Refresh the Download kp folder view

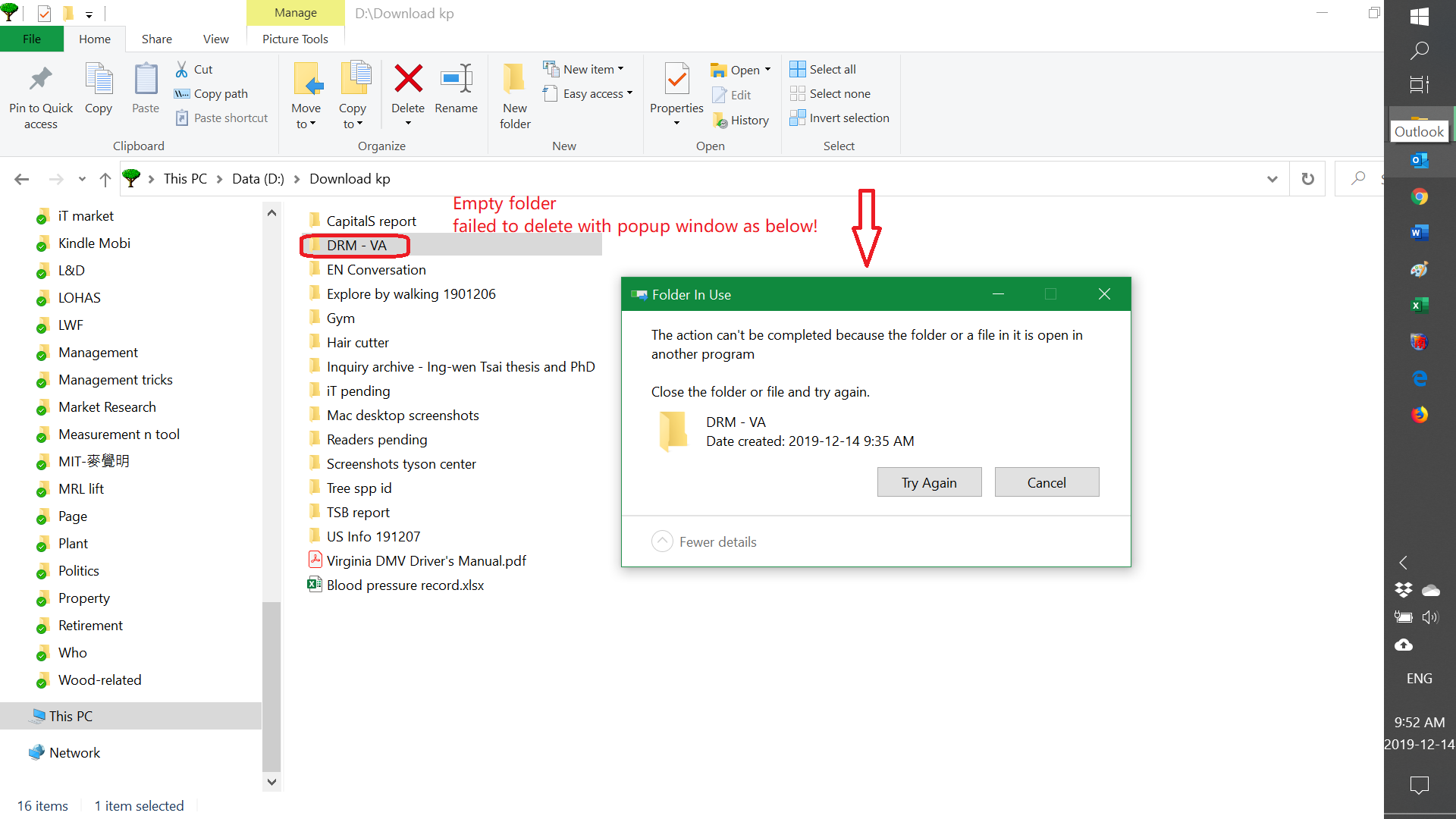tap(1307, 179)
